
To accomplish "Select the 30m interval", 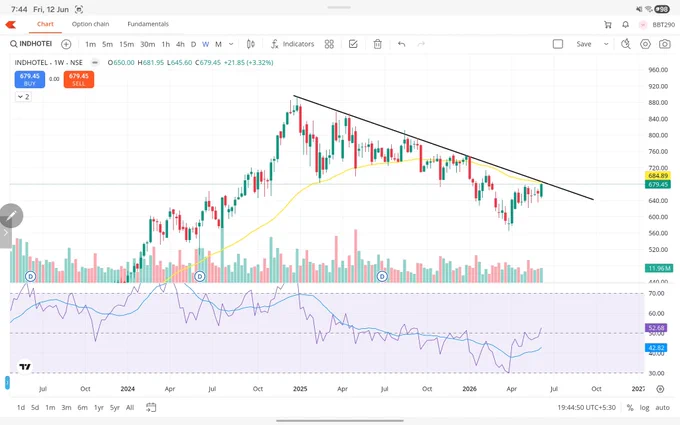I will 147,44.
